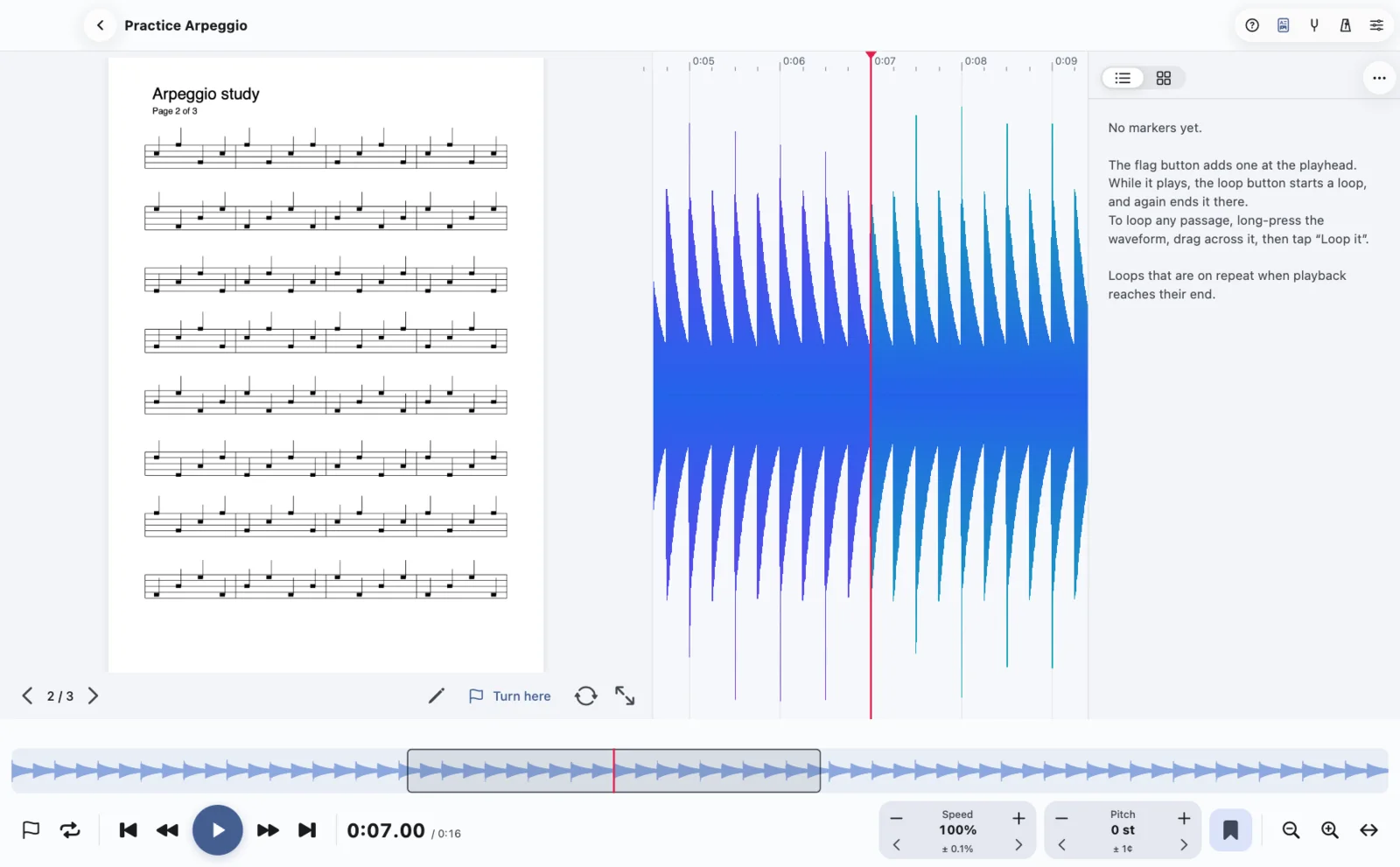Click the pitch value 0 st
The width and height of the screenshot is (1400, 867).
coord(1123,830)
